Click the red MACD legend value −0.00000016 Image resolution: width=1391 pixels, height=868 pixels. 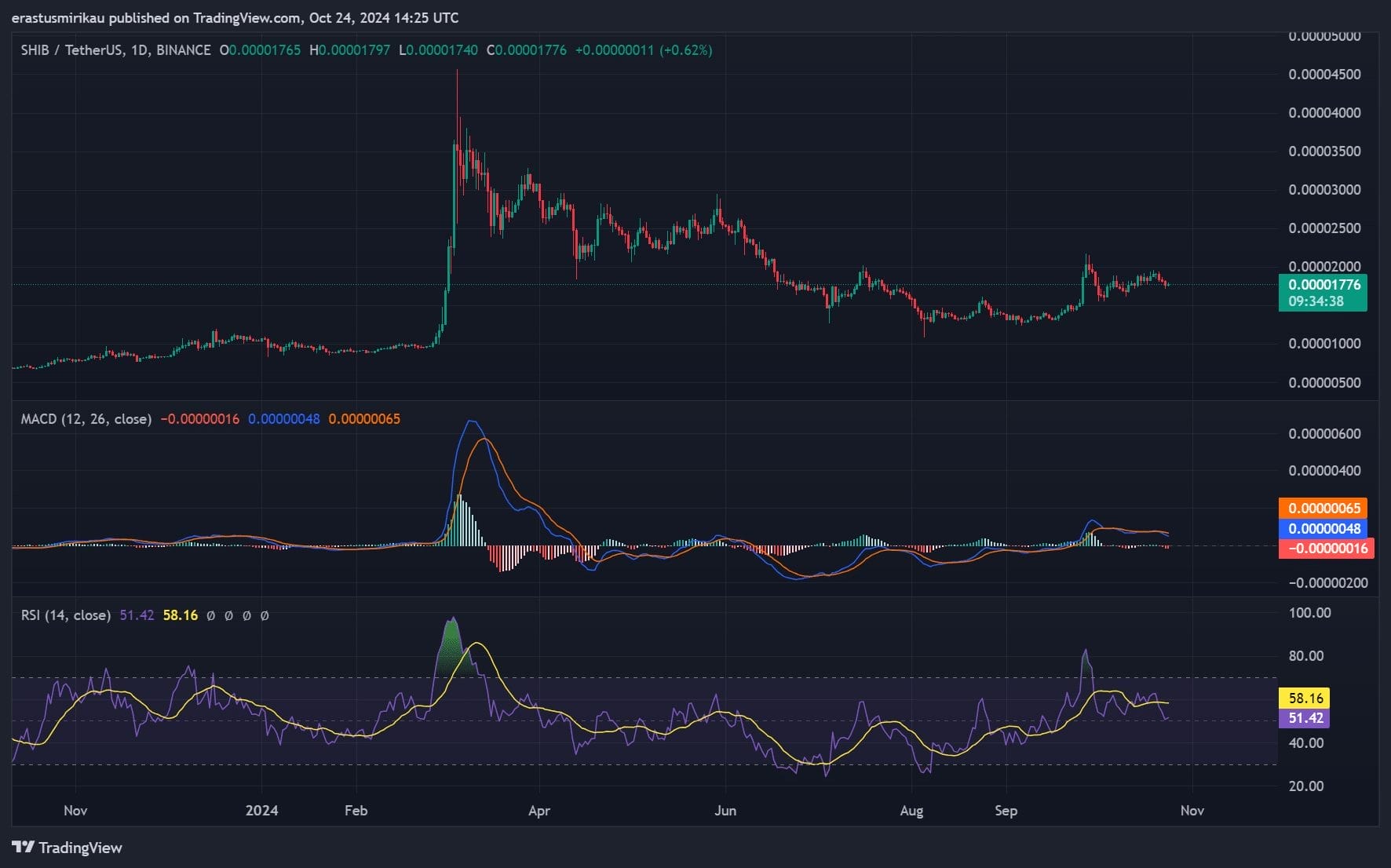[x=199, y=419]
